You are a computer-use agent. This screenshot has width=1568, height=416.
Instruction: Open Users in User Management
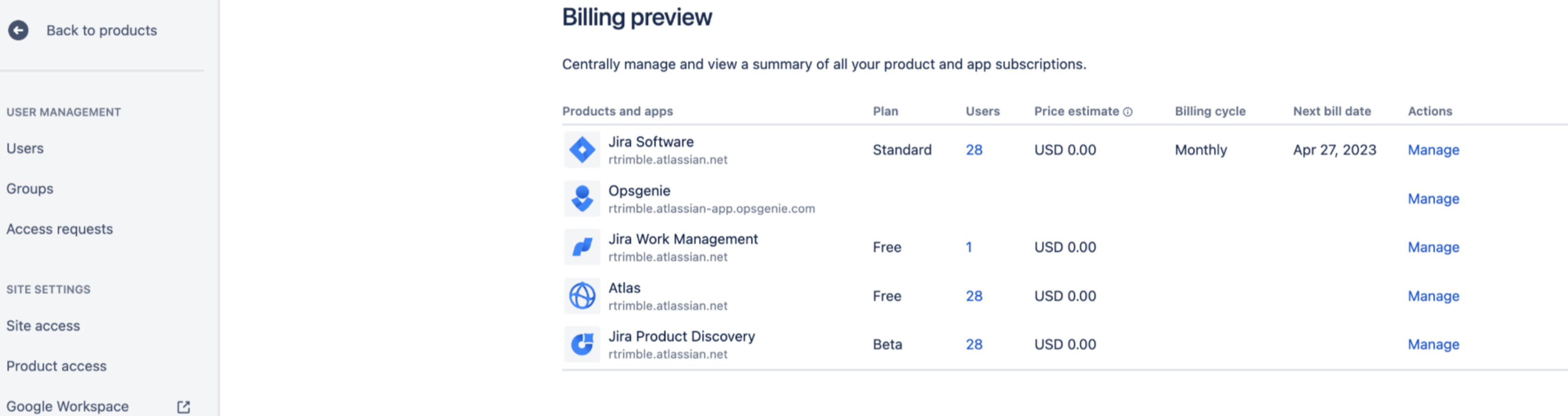(x=25, y=148)
